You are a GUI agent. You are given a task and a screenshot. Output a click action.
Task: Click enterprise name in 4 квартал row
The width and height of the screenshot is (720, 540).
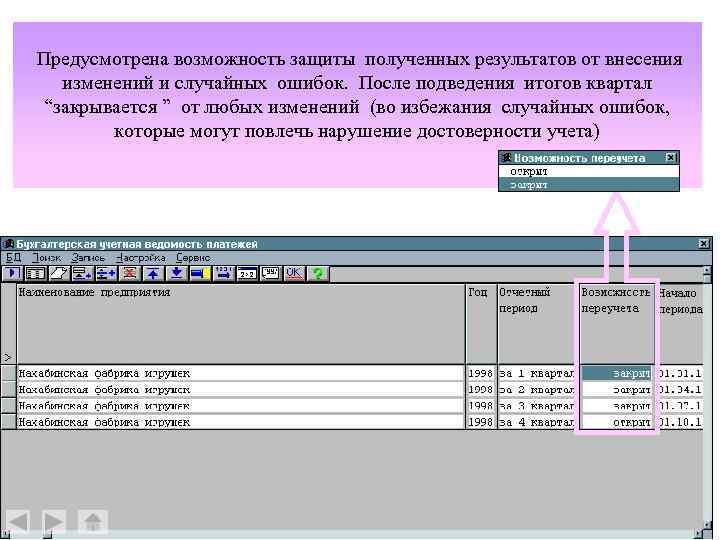(241, 422)
